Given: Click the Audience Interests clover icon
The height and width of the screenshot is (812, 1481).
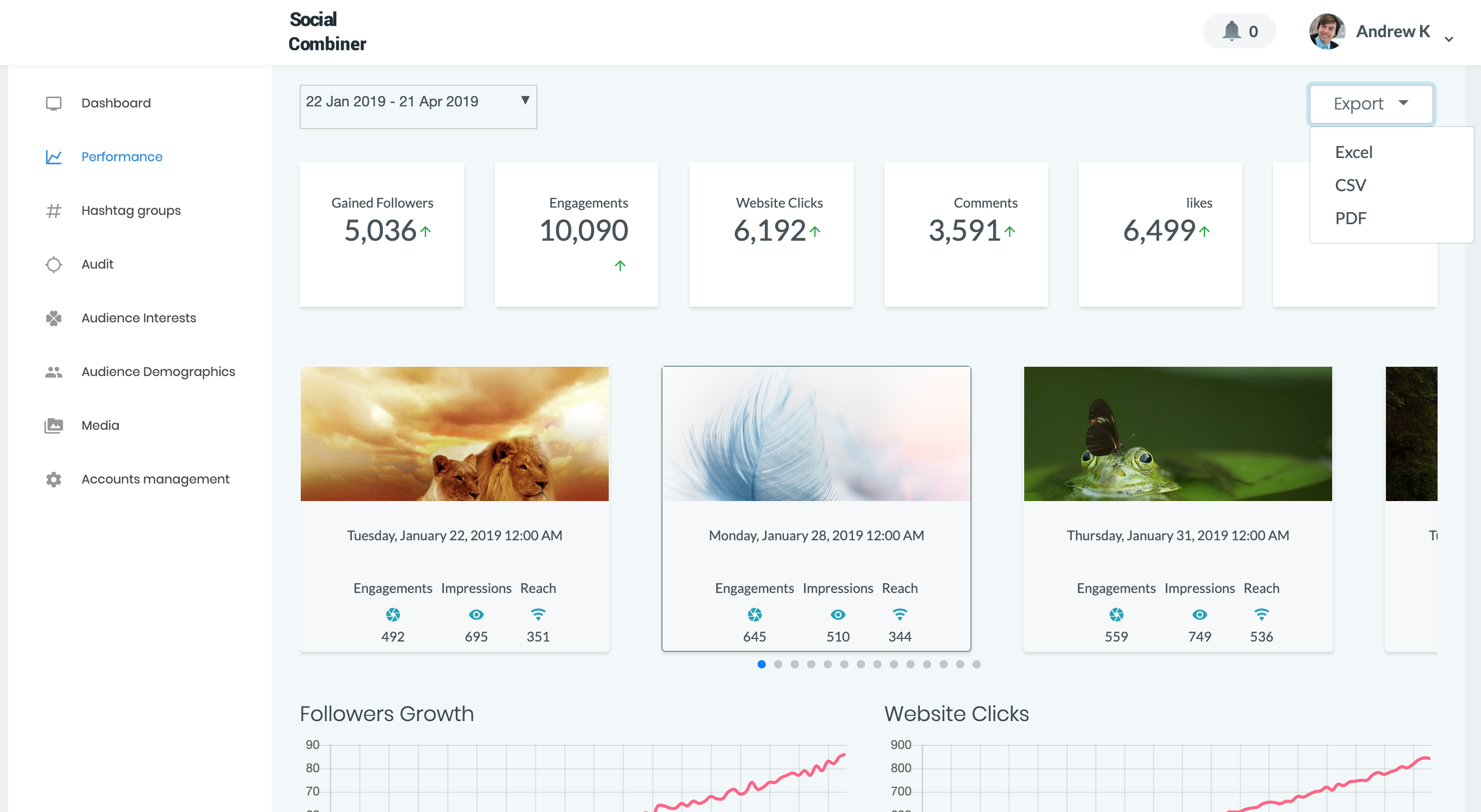Looking at the screenshot, I should click(53, 318).
